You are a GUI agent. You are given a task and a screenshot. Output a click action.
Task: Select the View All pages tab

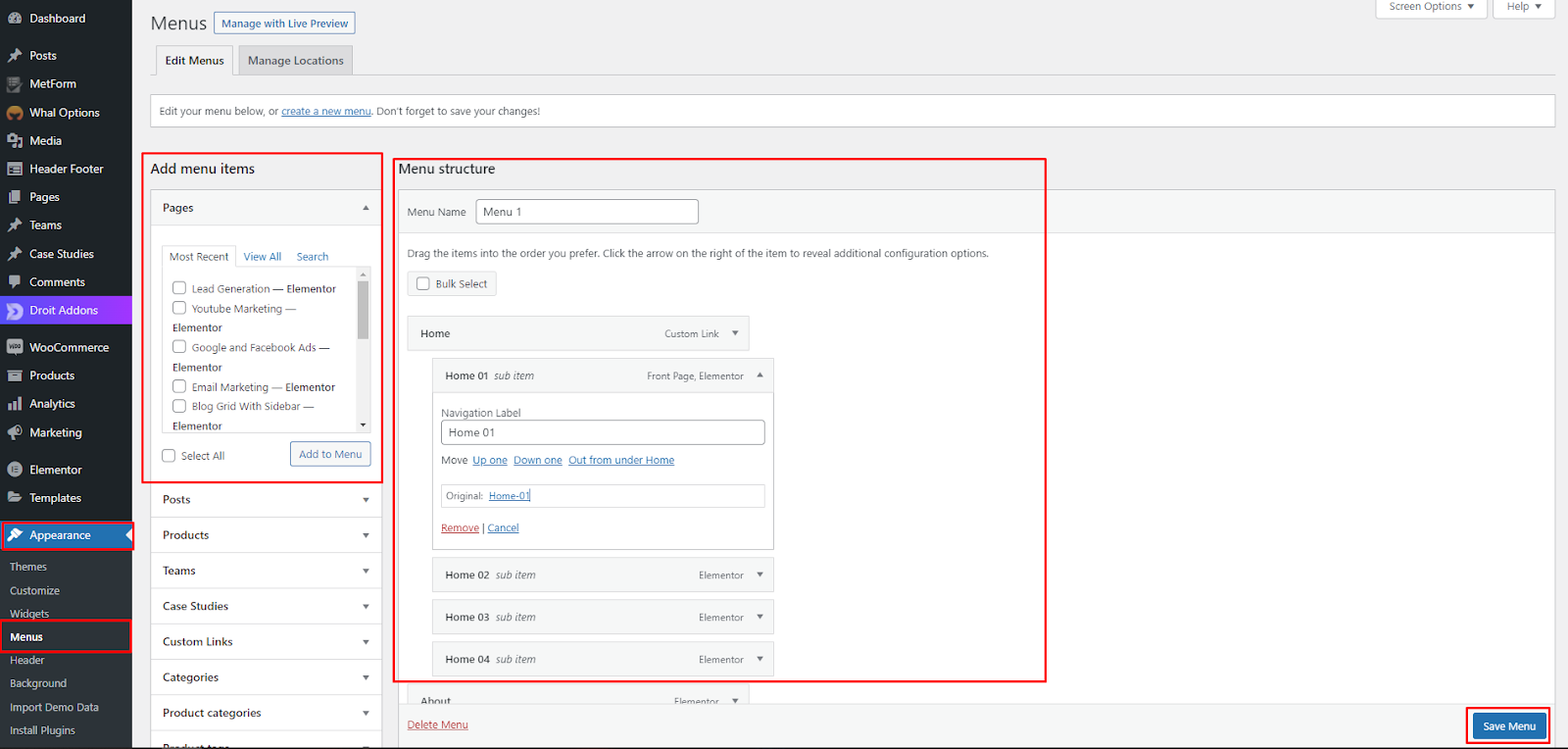263,257
